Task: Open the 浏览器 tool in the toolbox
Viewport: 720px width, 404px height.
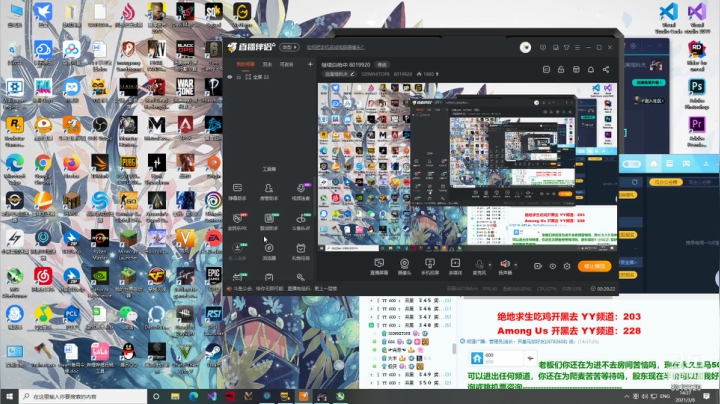Action: (x=269, y=252)
